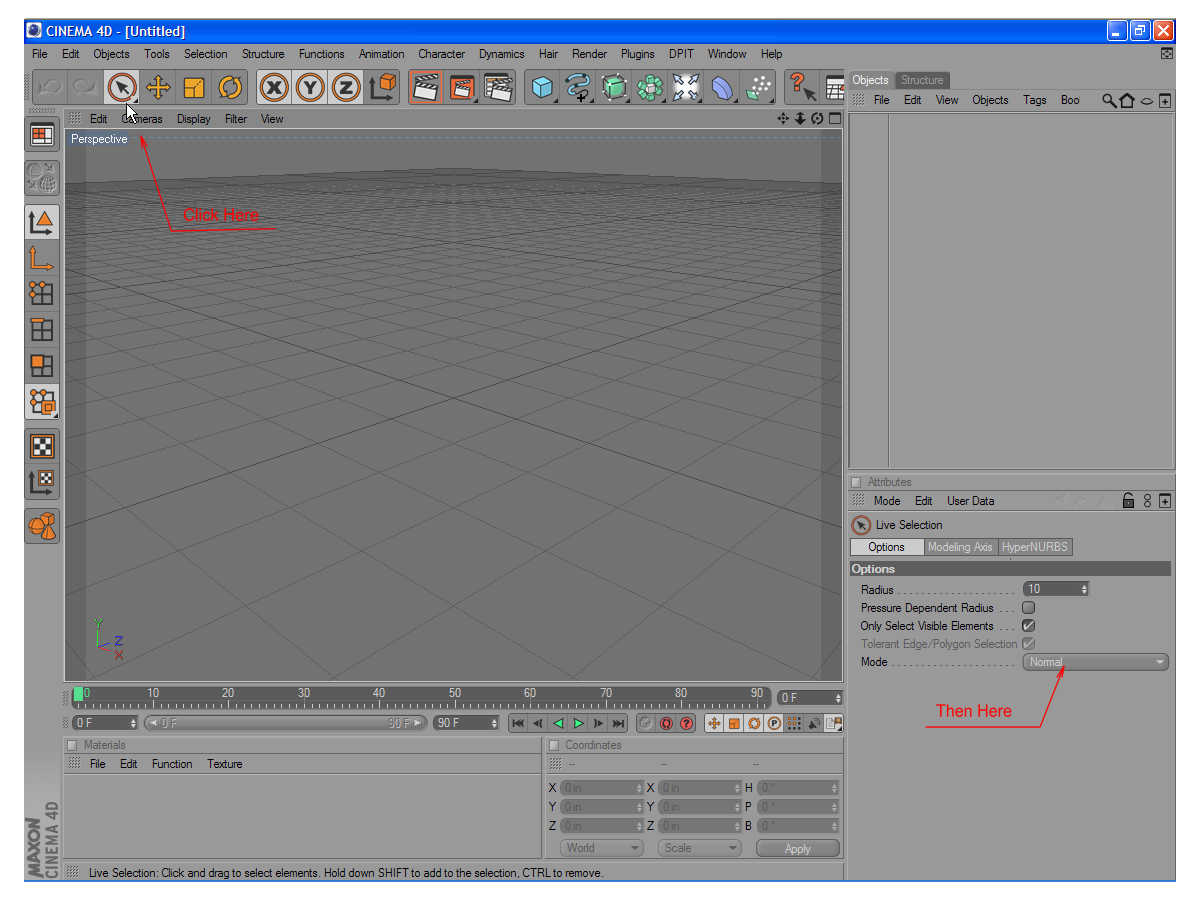This screenshot has width=1200, height=900.
Task: Click viewport rotate camera icon
Action: pos(817,118)
